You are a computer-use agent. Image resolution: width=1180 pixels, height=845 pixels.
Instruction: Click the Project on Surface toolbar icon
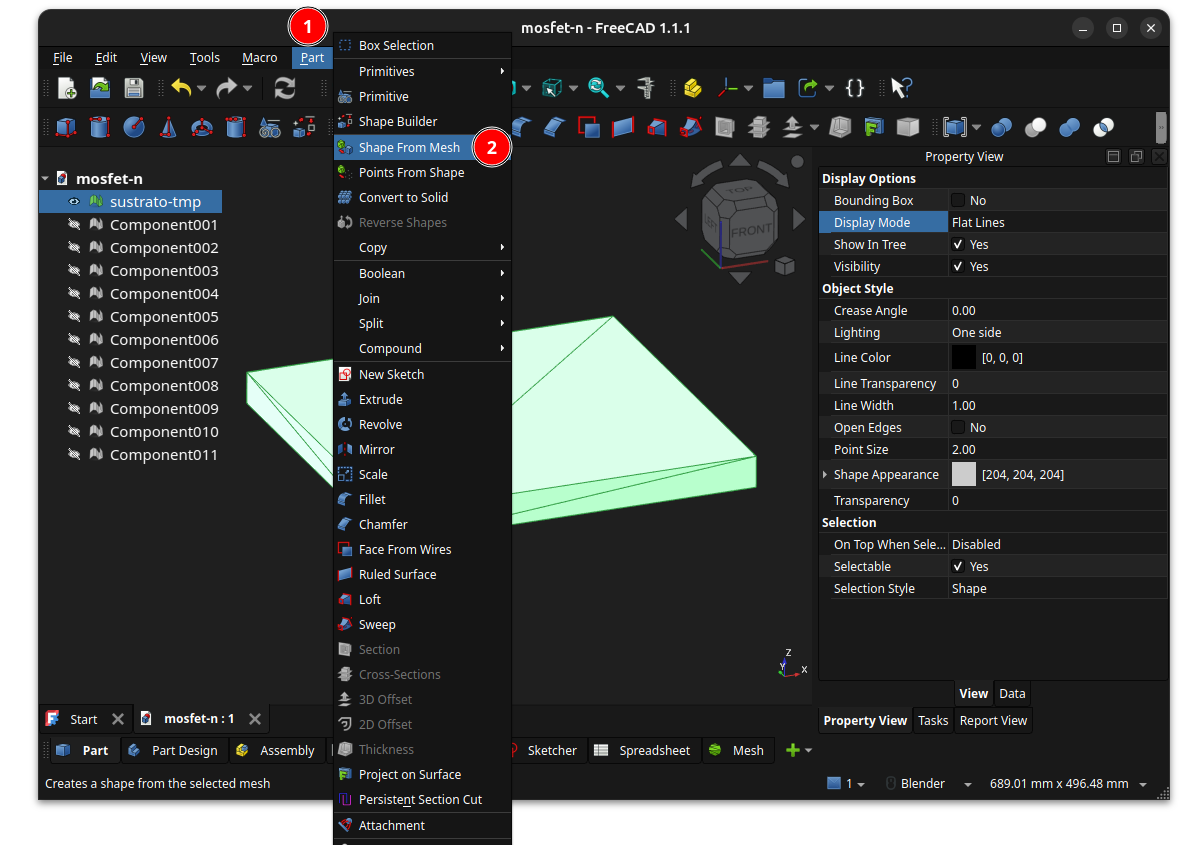point(874,127)
